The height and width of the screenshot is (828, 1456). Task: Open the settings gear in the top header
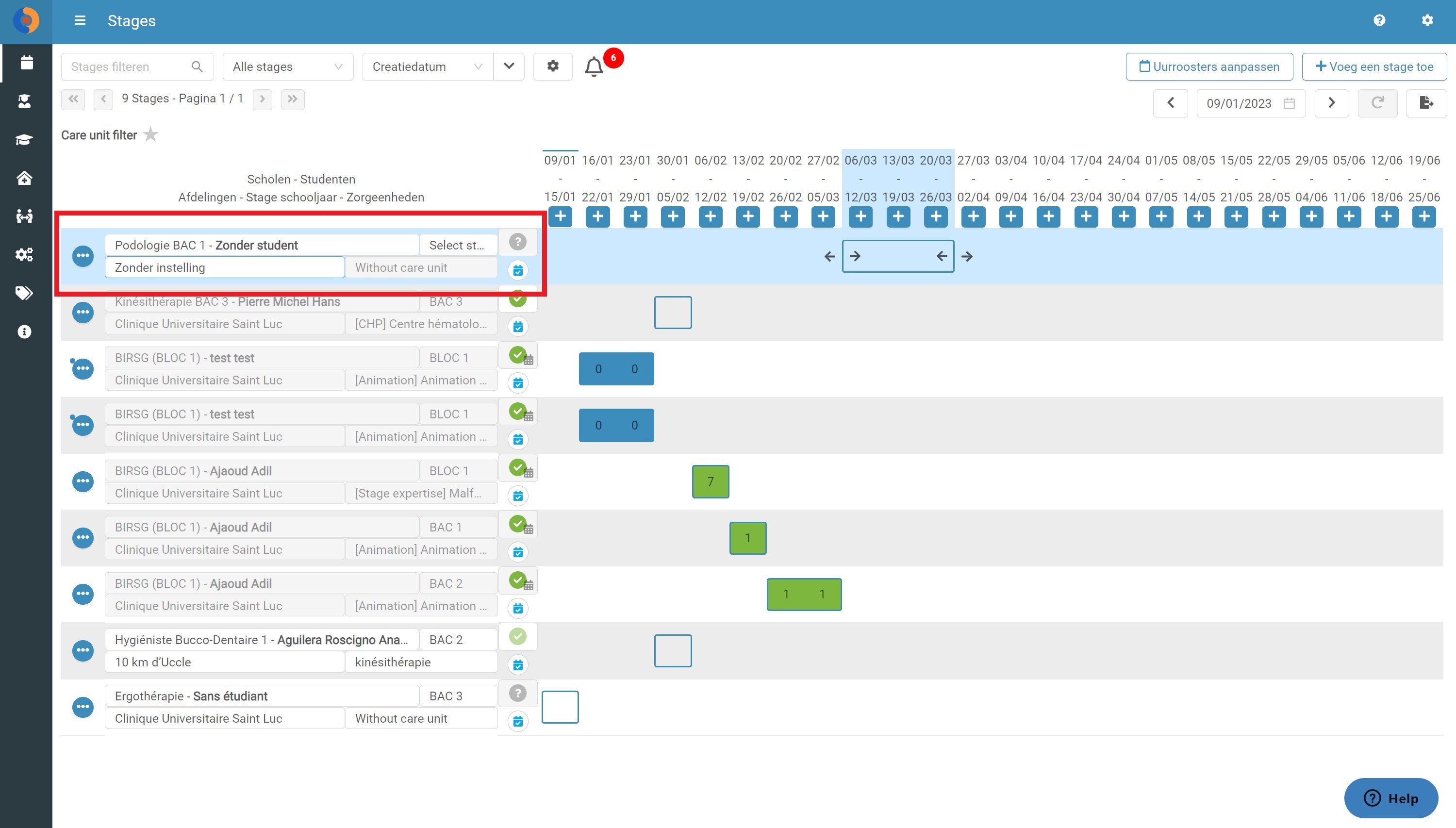[1427, 20]
